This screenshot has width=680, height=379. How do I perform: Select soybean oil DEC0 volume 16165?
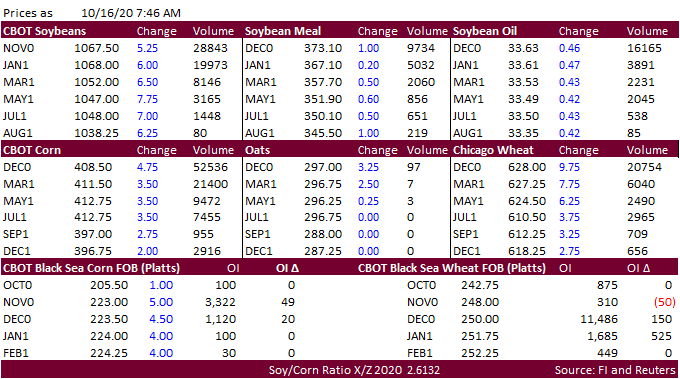click(x=644, y=48)
